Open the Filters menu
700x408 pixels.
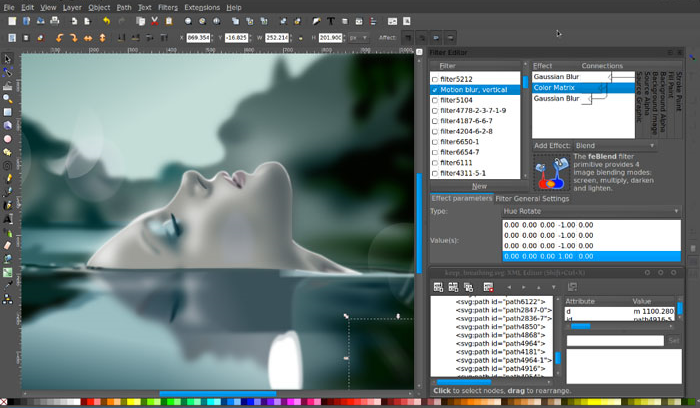point(167,7)
